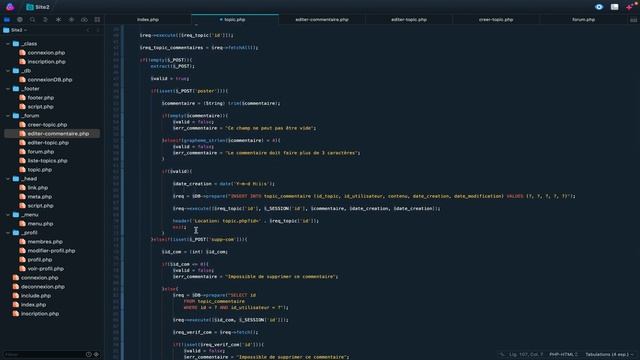This screenshot has height=360, width=640.
Task: Select editer-commentaire.php in the file tree
Action: click(x=52, y=133)
